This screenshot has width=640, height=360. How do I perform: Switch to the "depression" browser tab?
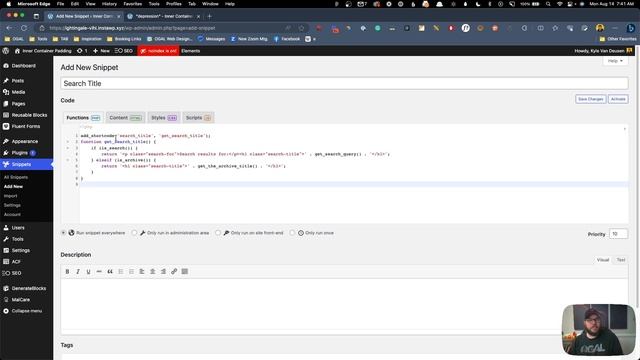pyautogui.click(x=163, y=16)
